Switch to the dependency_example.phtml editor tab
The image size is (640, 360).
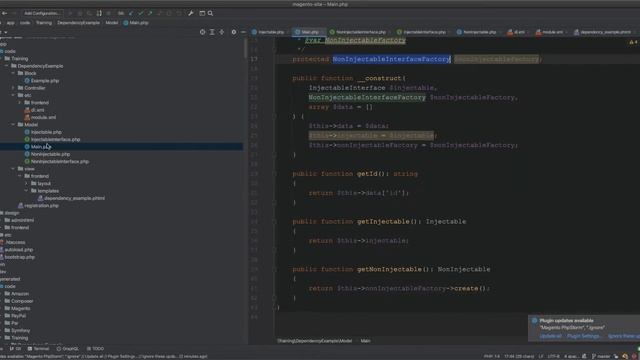pos(604,32)
